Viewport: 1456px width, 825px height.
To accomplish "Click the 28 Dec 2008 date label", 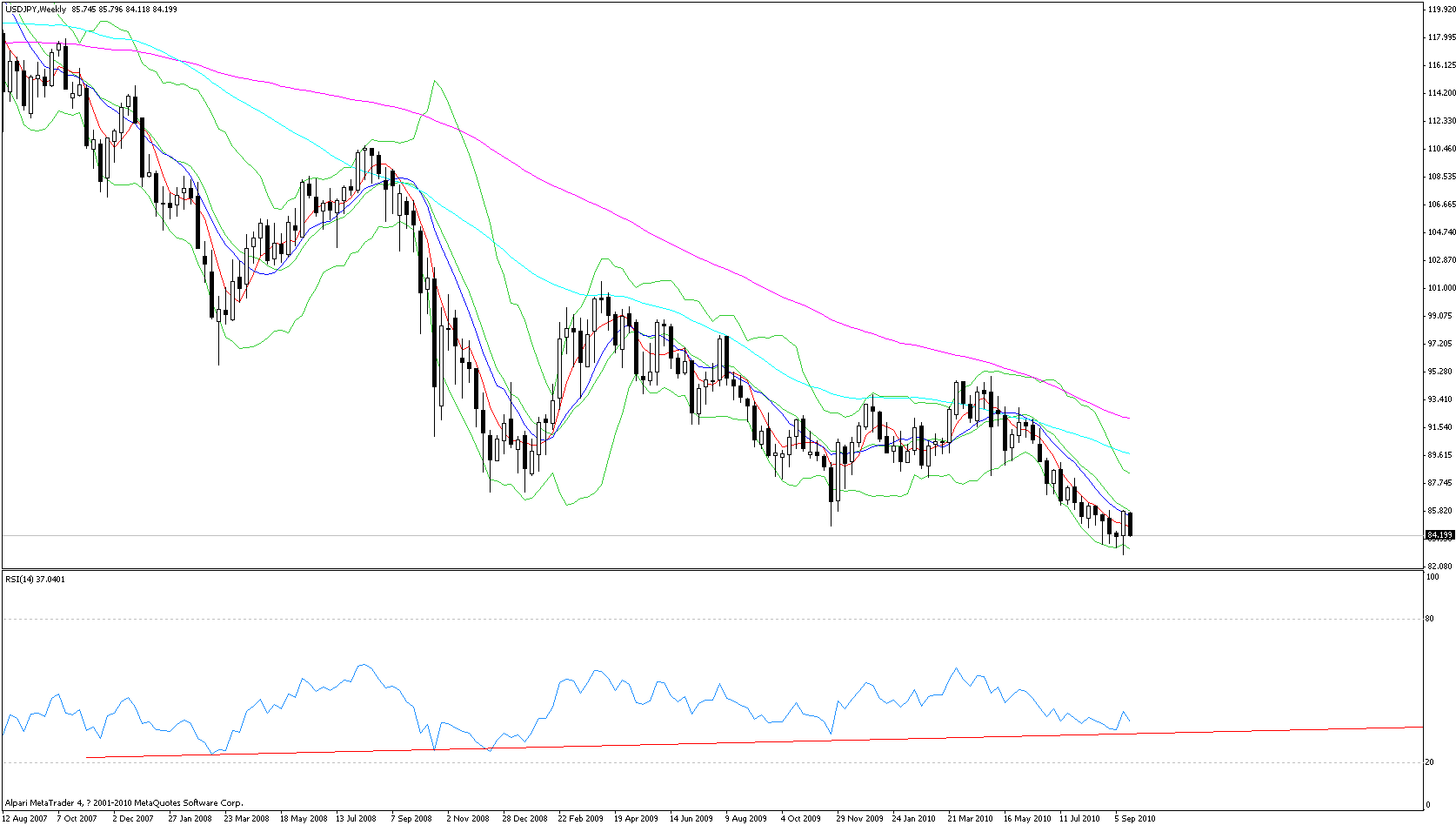I will tap(525, 818).
